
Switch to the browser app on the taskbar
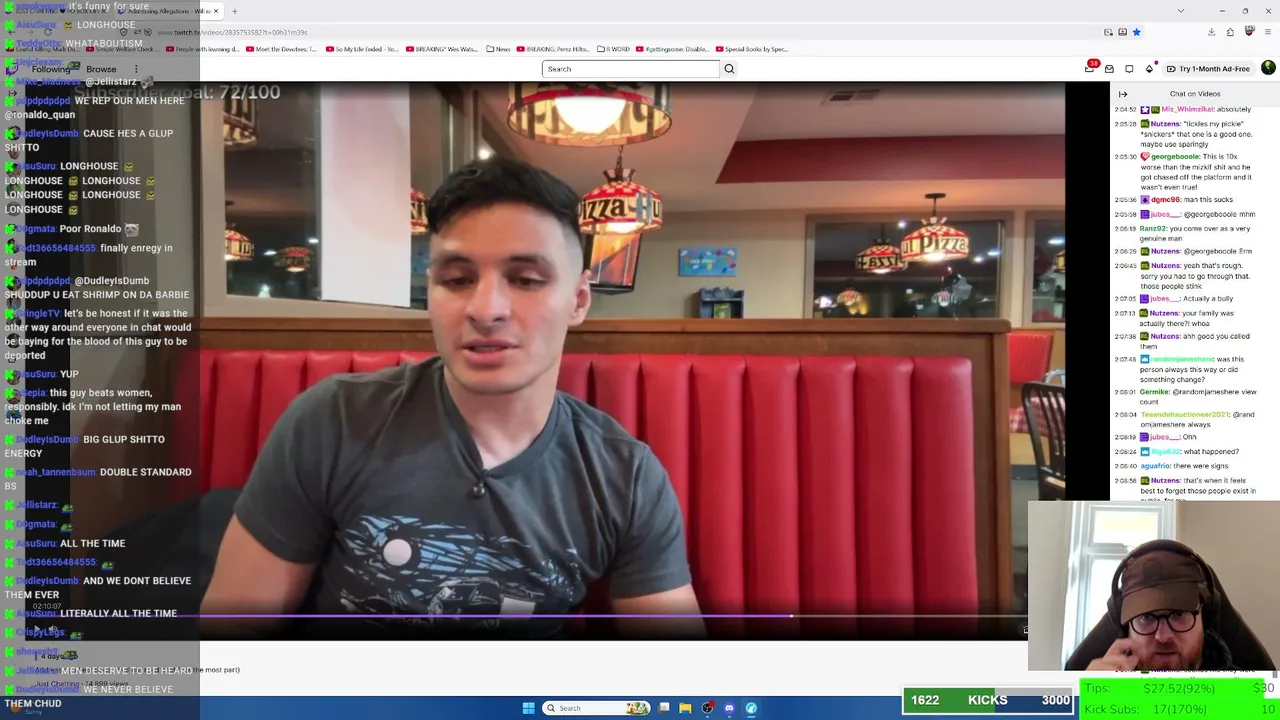click(x=751, y=708)
